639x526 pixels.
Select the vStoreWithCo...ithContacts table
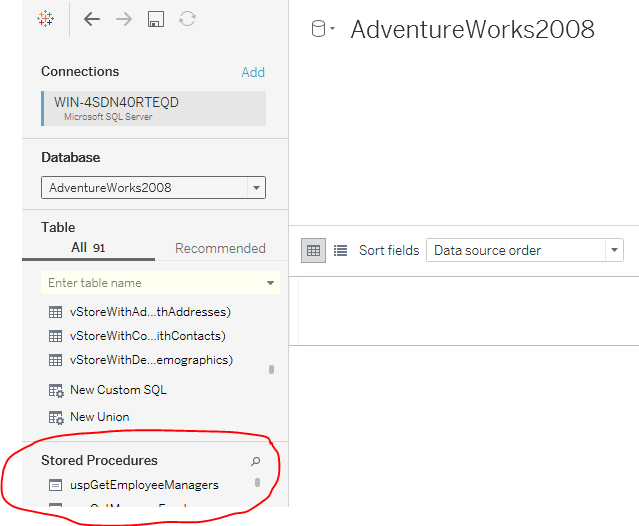[148, 336]
